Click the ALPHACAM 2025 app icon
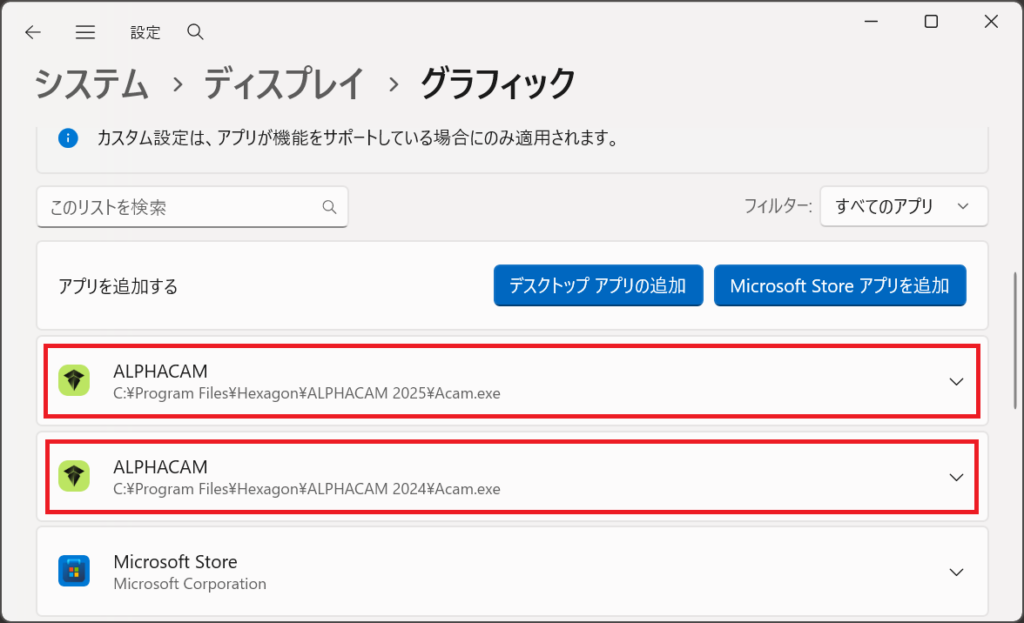Viewport: 1024px width, 623px height. click(74, 381)
